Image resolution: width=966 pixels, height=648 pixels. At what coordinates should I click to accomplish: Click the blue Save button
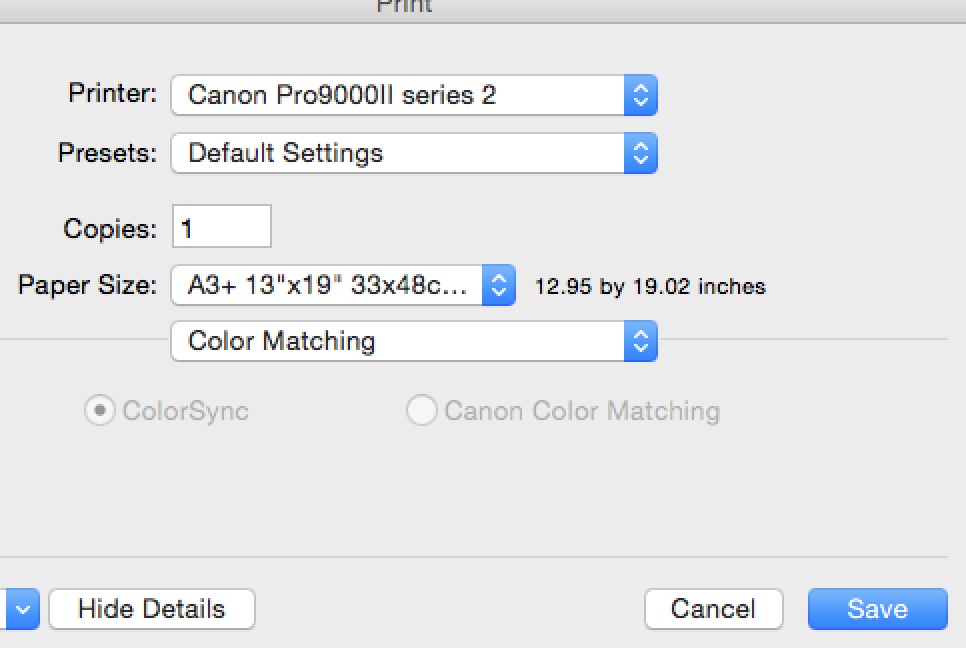tap(876, 609)
